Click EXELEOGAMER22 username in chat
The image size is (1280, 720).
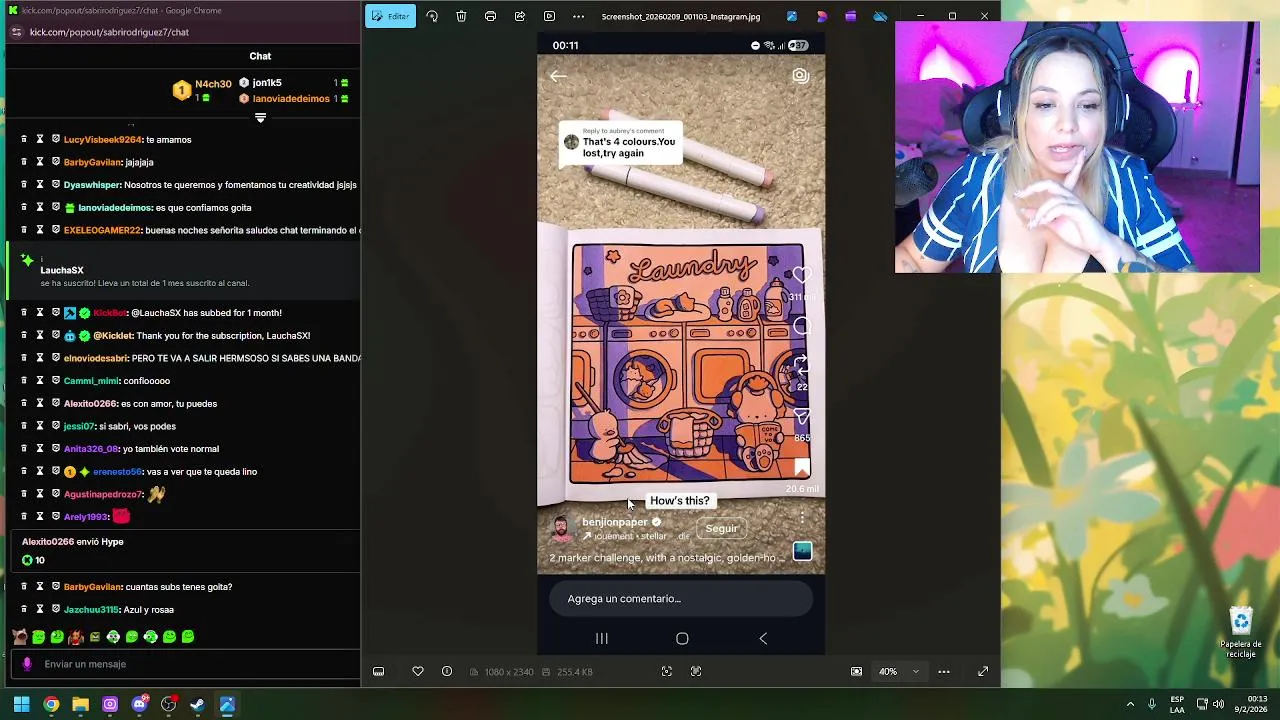102,231
